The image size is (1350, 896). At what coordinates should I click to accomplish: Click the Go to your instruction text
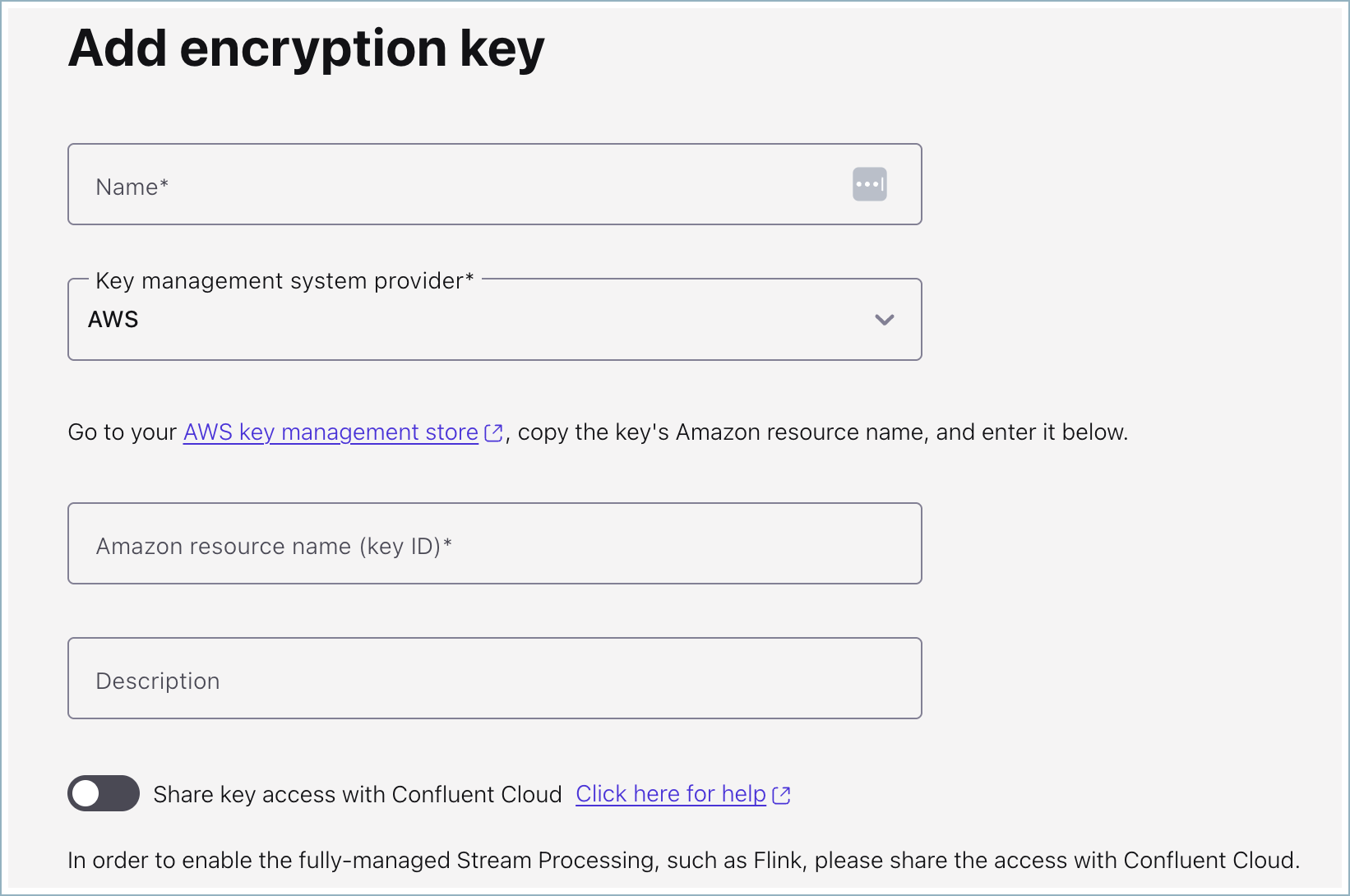(122, 432)
